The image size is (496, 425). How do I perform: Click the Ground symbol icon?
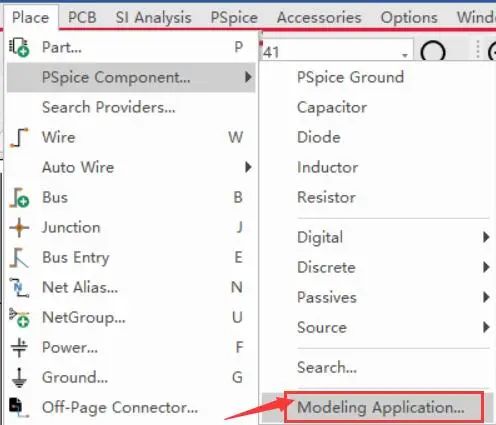[19, 378]
